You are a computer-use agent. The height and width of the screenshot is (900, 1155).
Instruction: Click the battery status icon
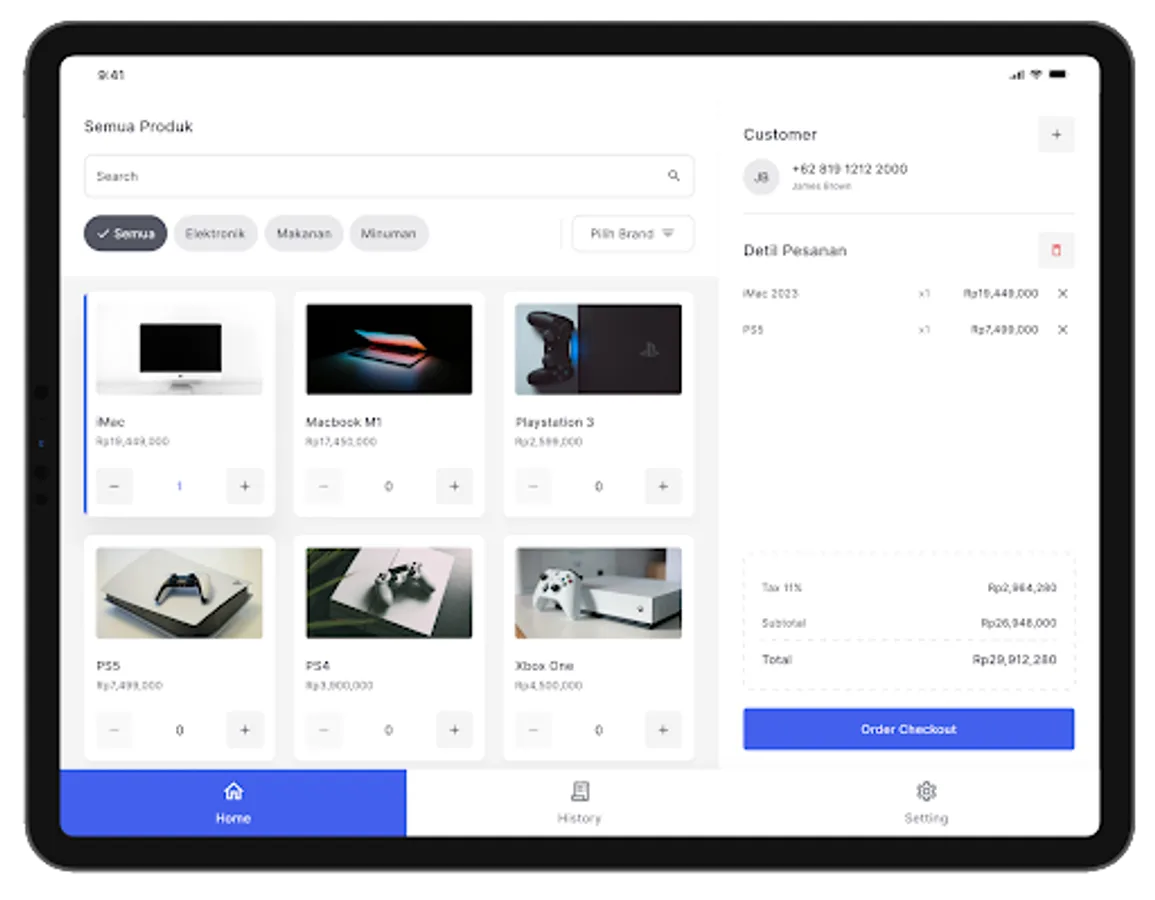[1058, 74]
